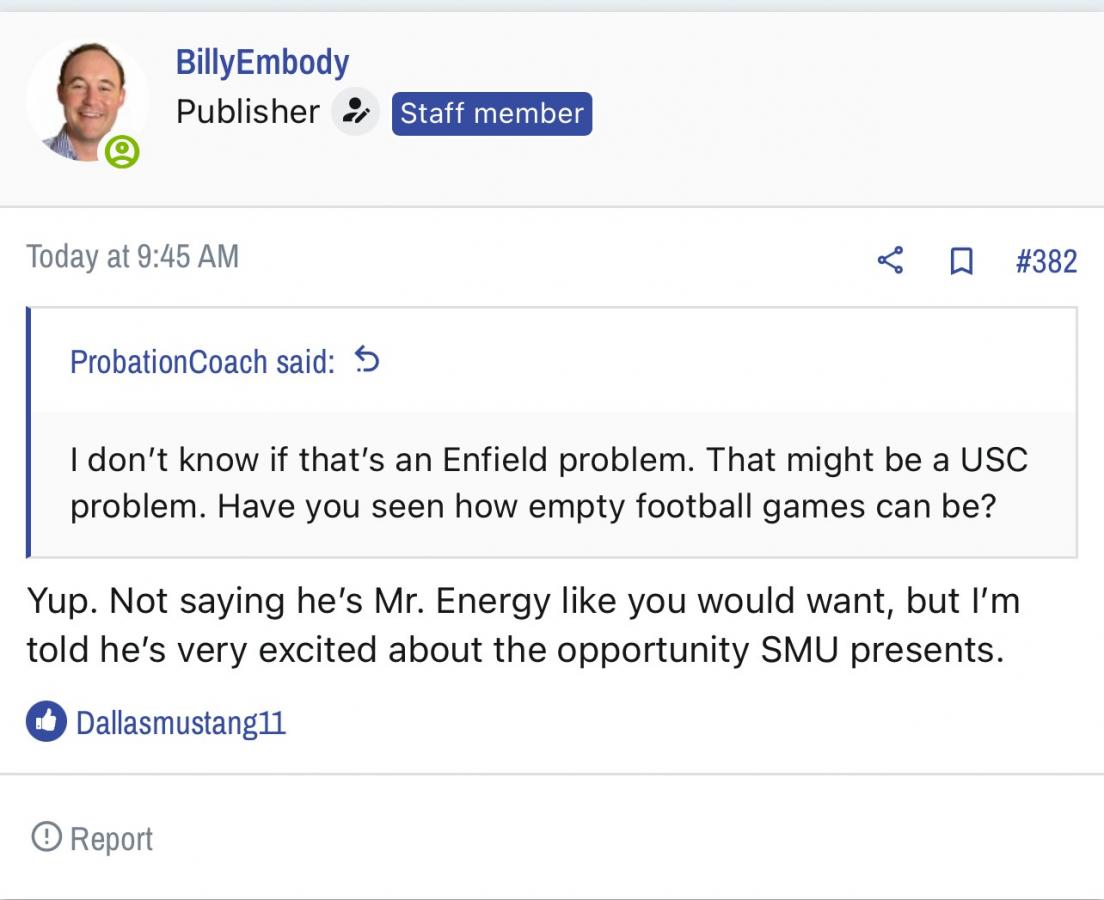
Task: Expand the quoted Enfield problem message
Action: click(548, 460)
